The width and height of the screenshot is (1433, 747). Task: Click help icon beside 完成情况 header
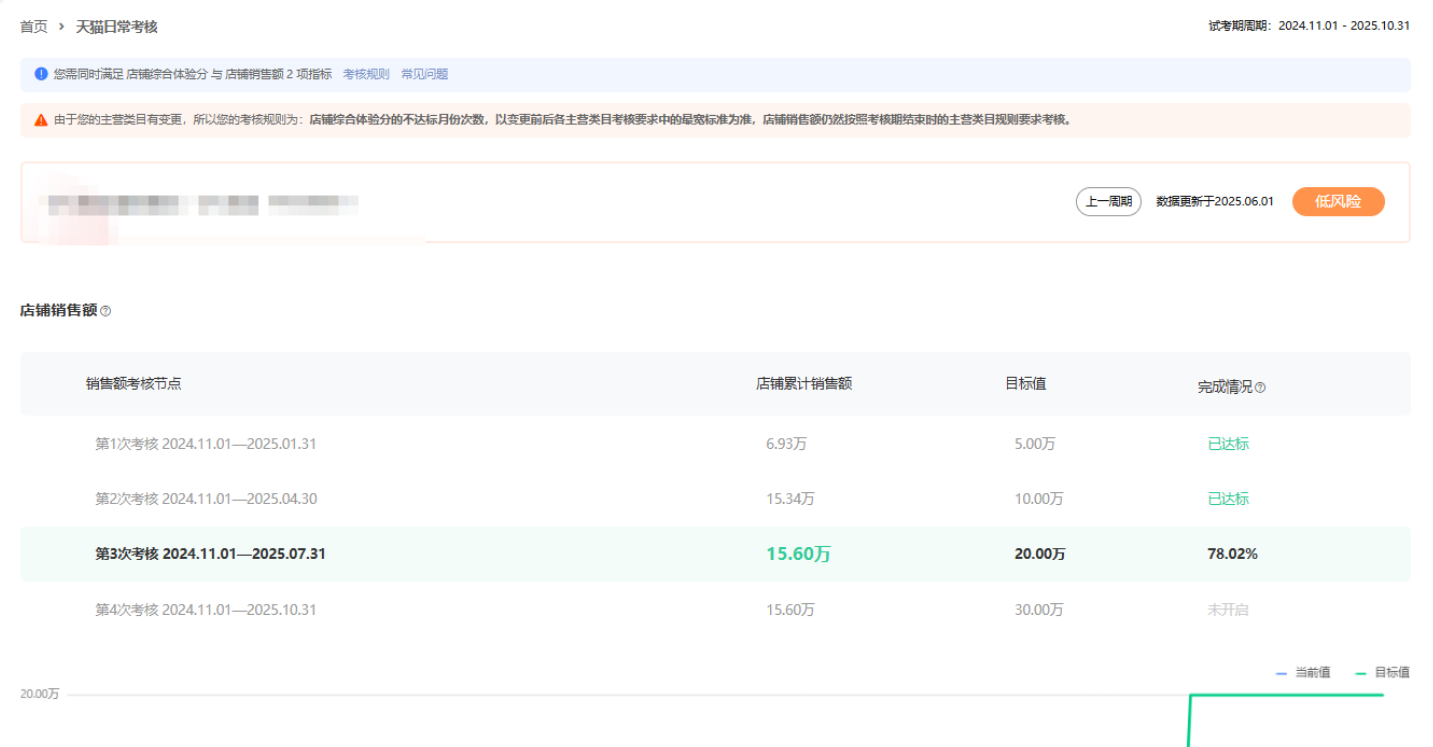coord(1260,388)
